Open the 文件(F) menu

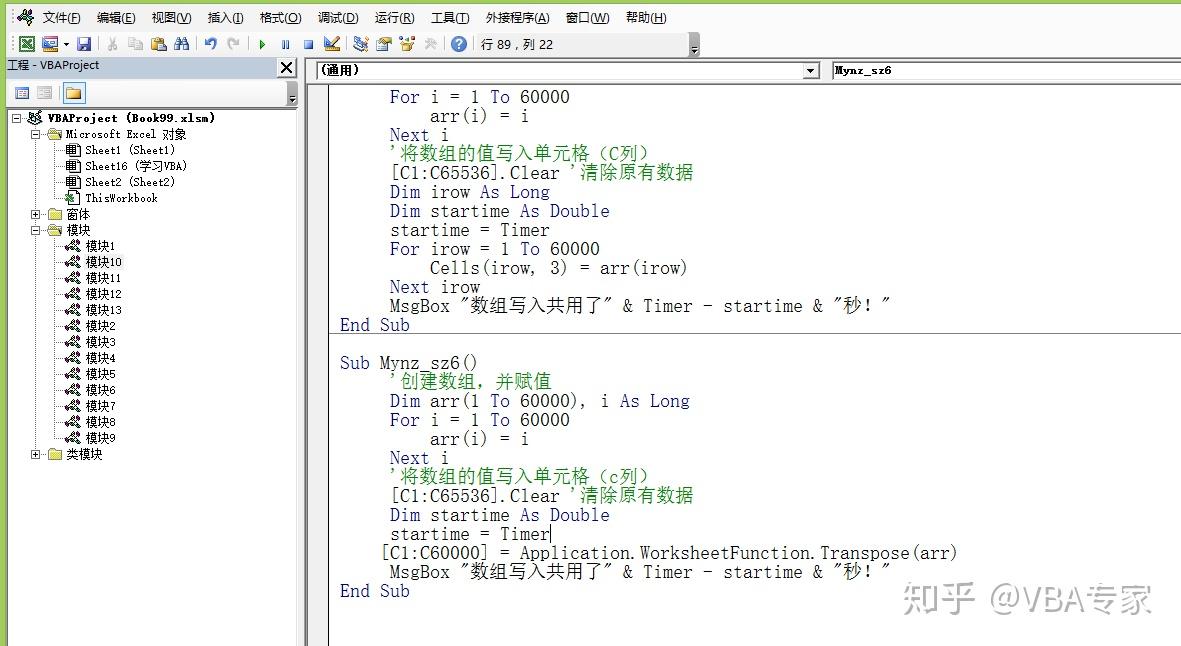(61, 17)
